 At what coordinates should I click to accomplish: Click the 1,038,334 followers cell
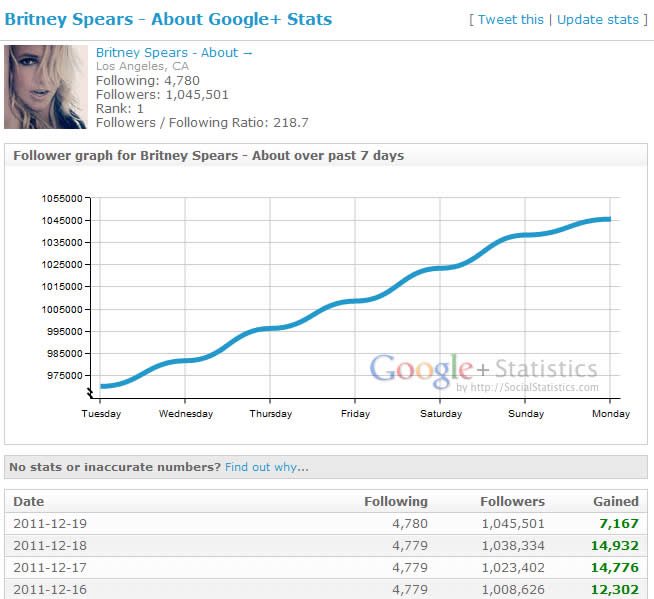click(513, 546)
